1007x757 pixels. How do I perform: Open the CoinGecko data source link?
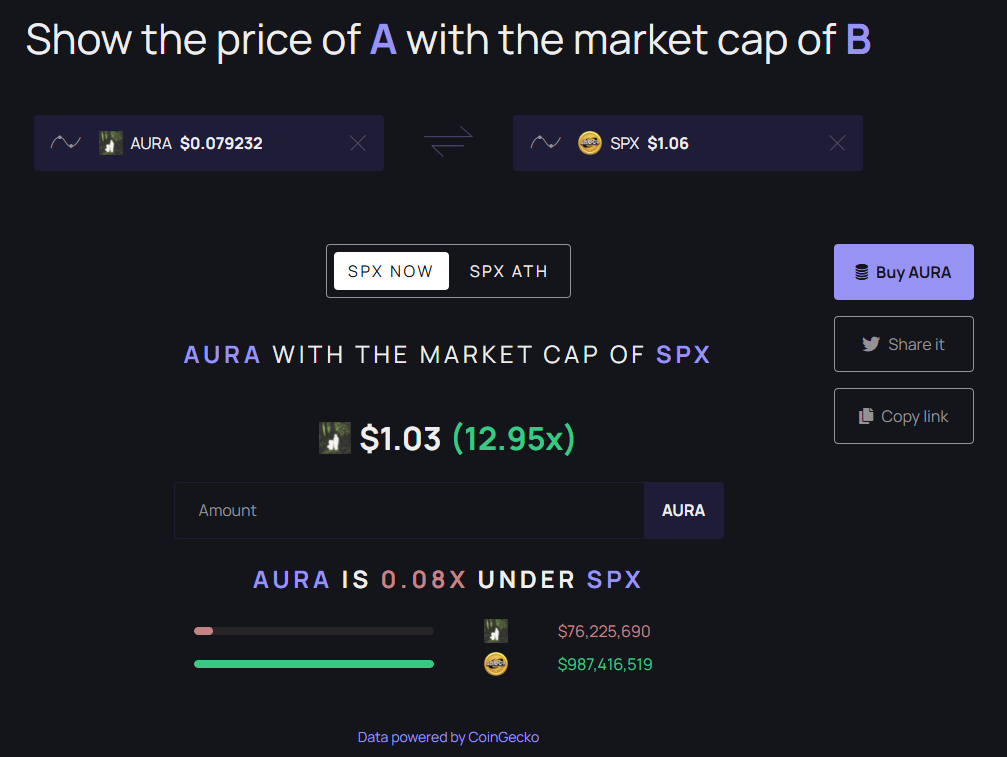click(448, 737)
